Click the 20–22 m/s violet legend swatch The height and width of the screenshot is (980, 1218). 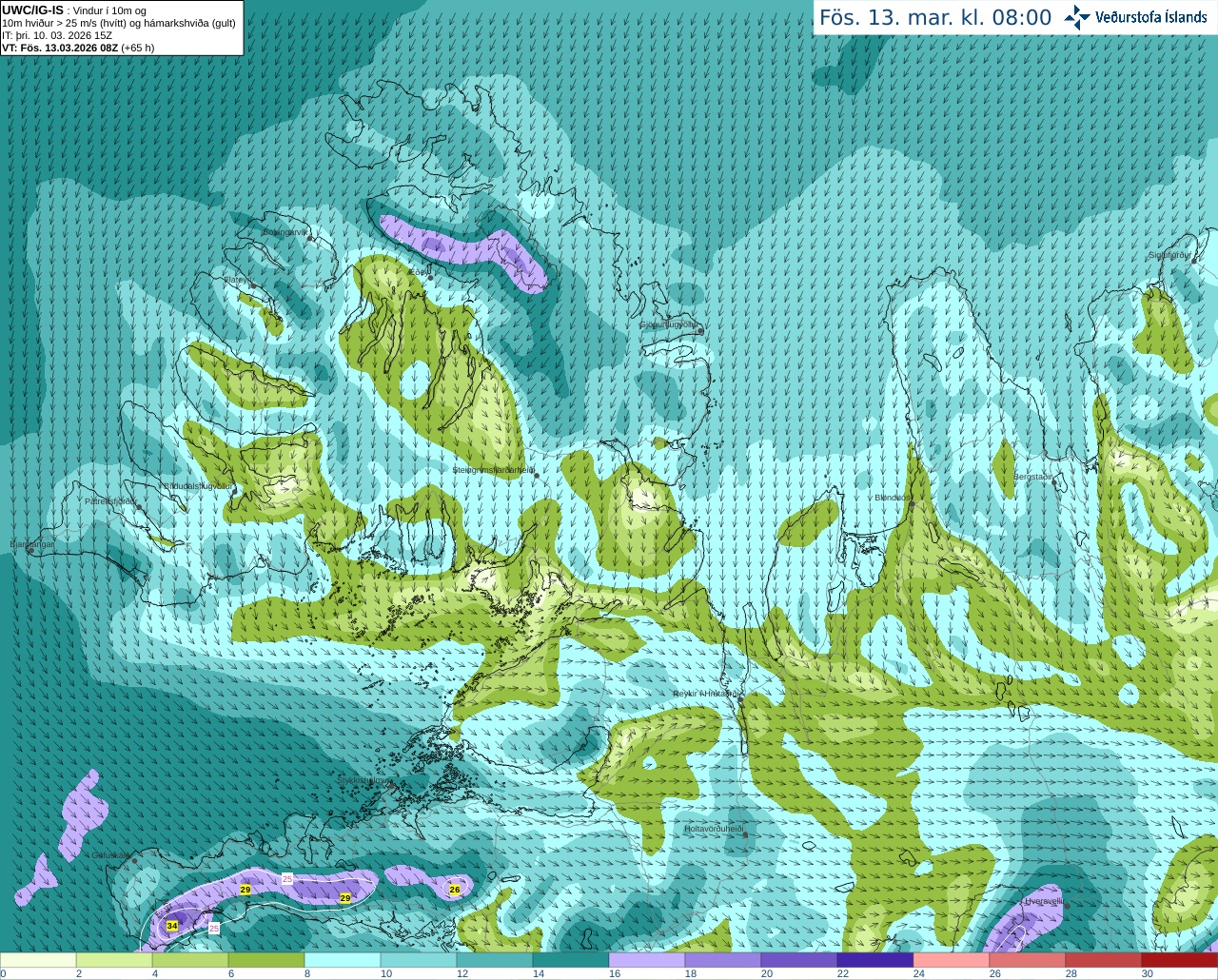[799, 960]
